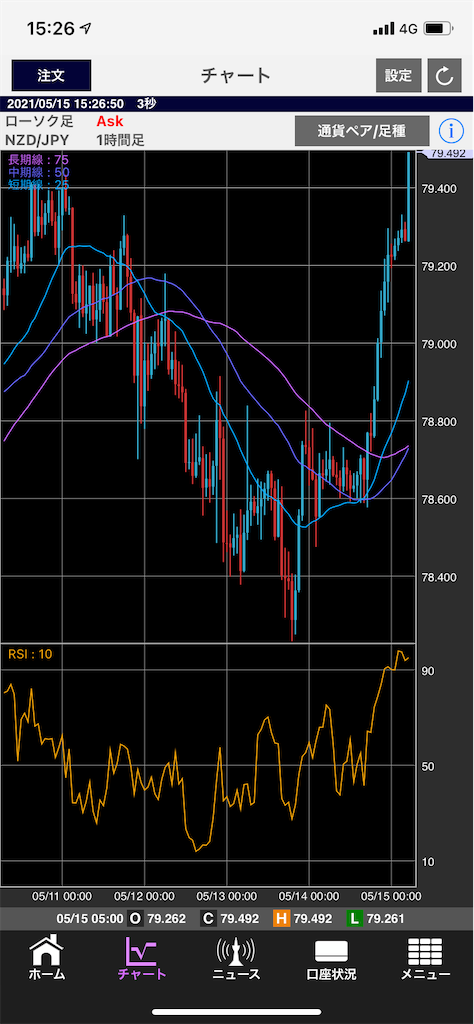Click RSI axis value 50

pyautogui.click(x=428, y=766)
